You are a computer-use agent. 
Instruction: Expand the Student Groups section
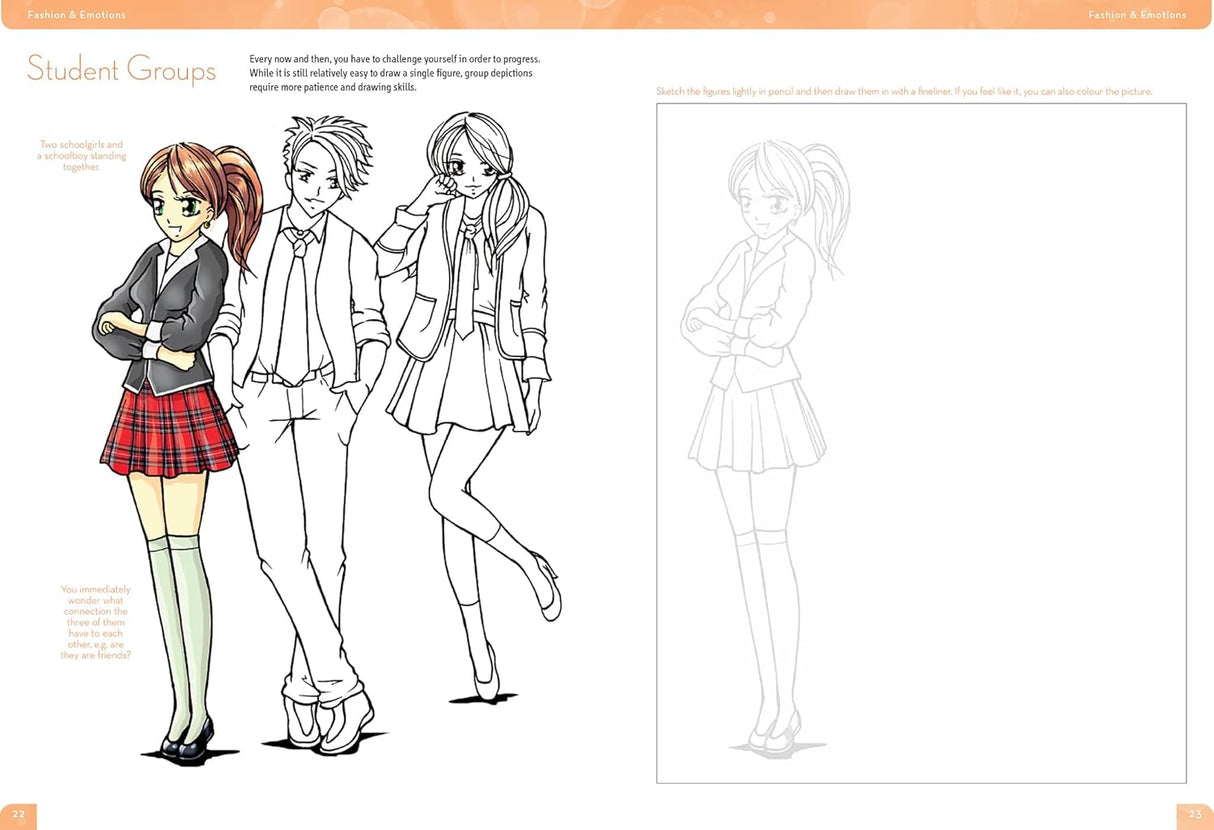tap(121, 70)
